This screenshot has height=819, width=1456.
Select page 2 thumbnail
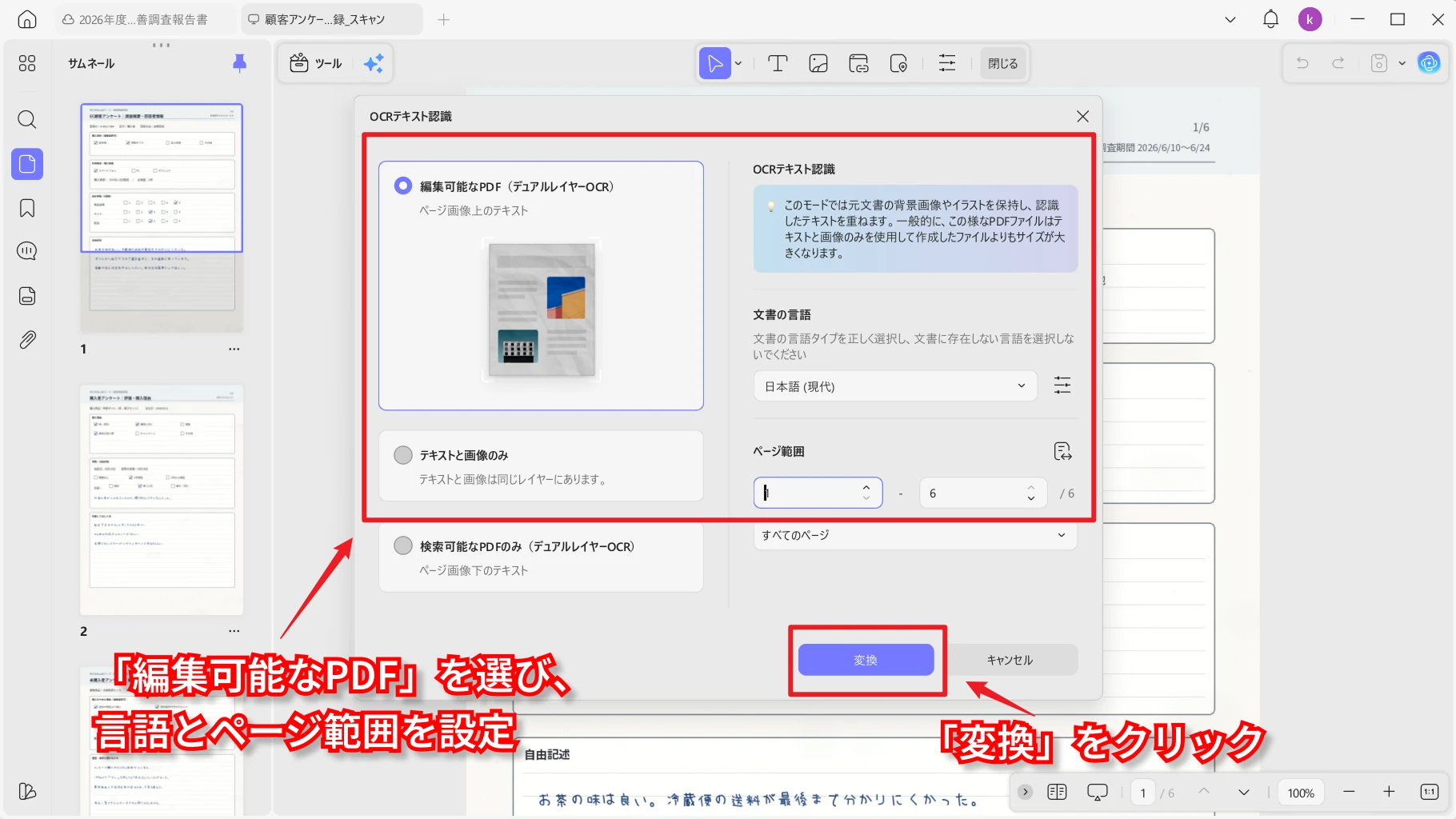coord(162,500)
